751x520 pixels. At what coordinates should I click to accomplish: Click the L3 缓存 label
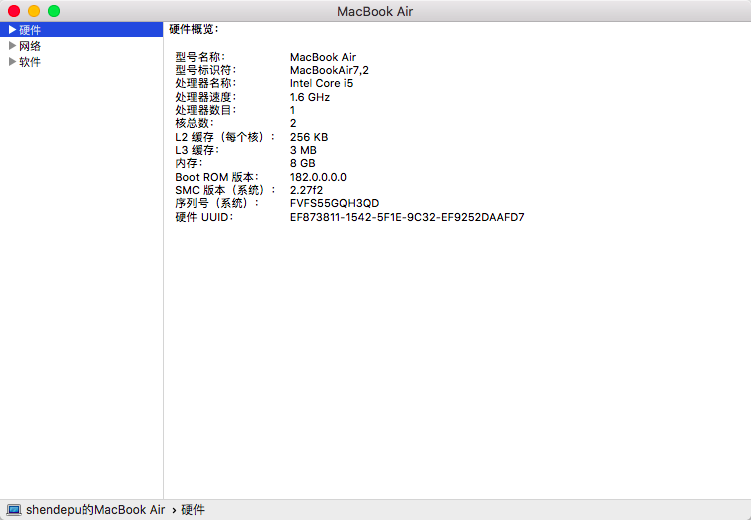197,150
